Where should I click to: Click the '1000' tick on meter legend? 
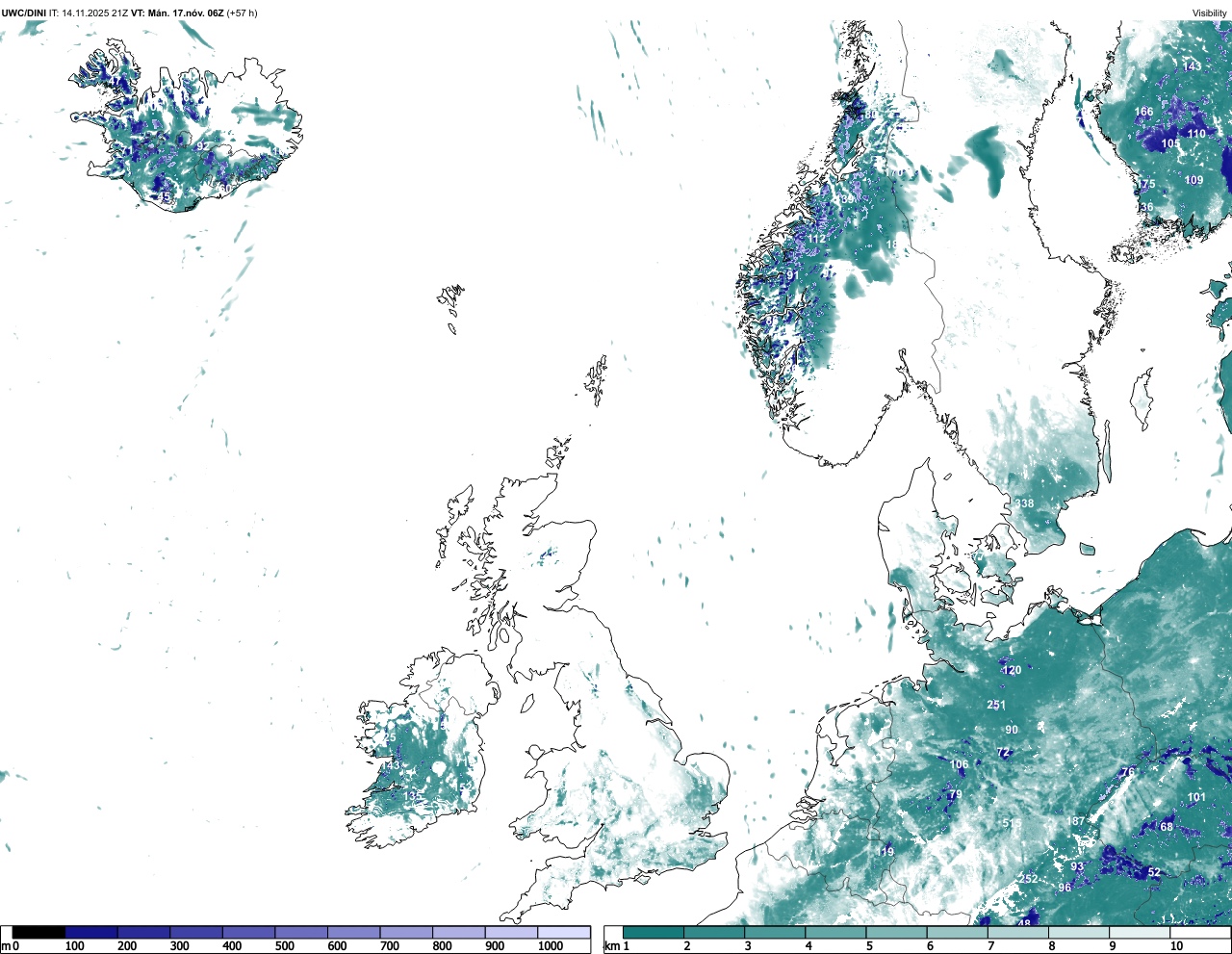550,946
